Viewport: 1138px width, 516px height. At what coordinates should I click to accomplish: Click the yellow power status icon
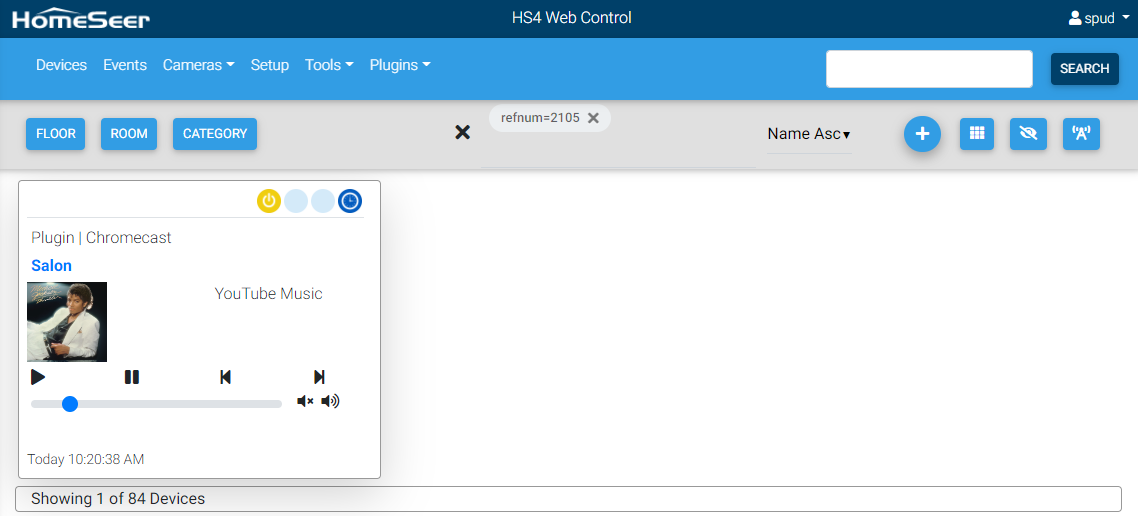point(269,201)
